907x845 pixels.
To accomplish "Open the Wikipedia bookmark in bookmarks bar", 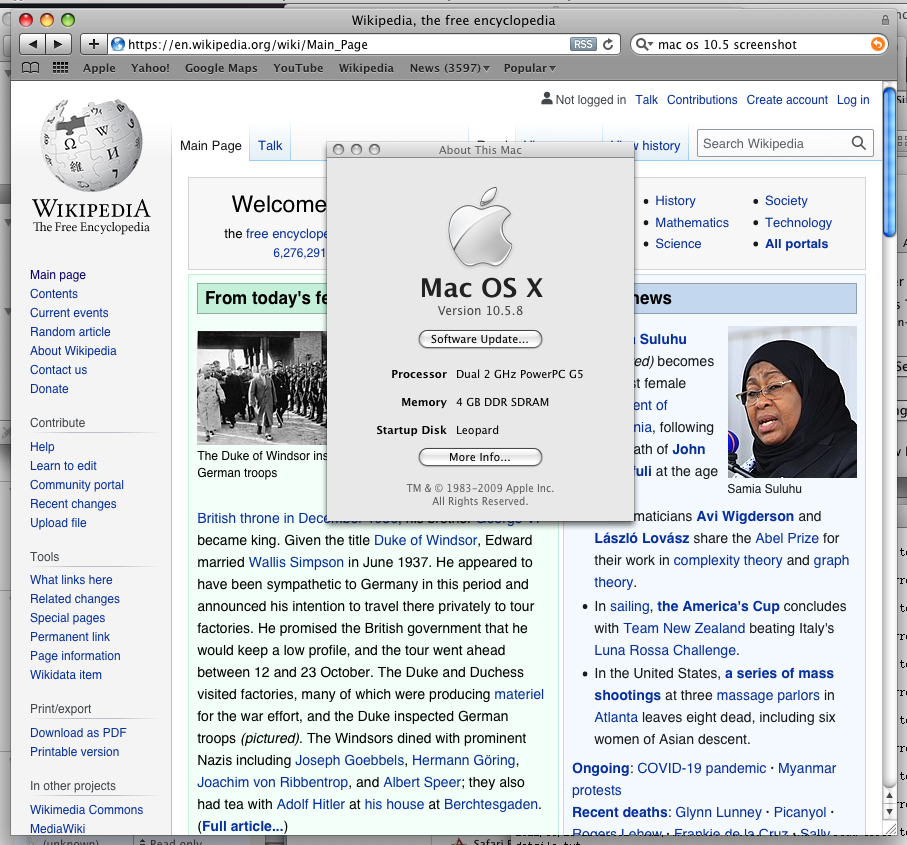I will tap(366, 68).
